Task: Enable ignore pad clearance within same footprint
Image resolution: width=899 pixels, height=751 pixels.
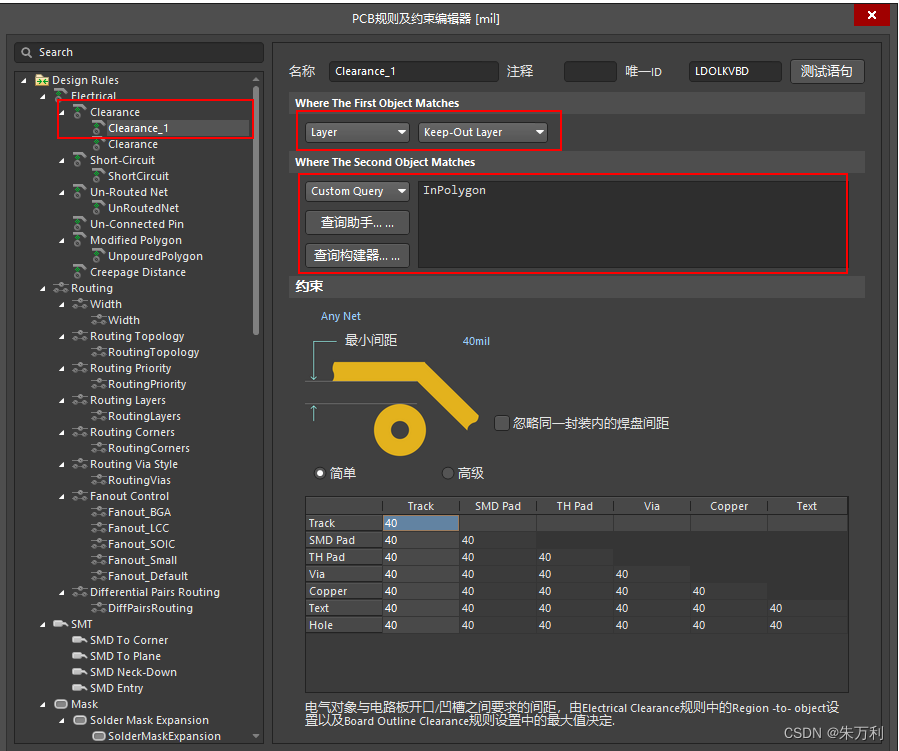Action: [x=502, y=423]
